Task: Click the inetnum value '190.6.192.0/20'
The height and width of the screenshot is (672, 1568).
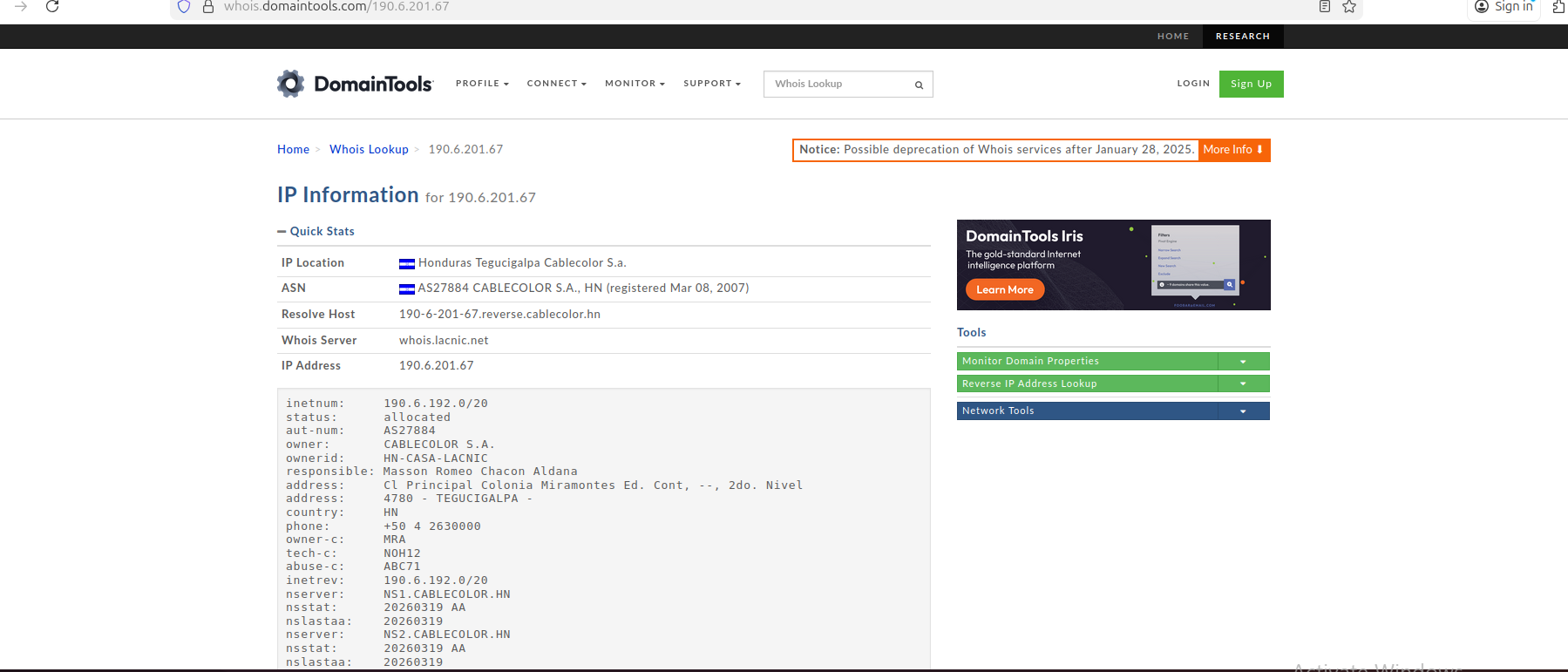Action: 436,404
